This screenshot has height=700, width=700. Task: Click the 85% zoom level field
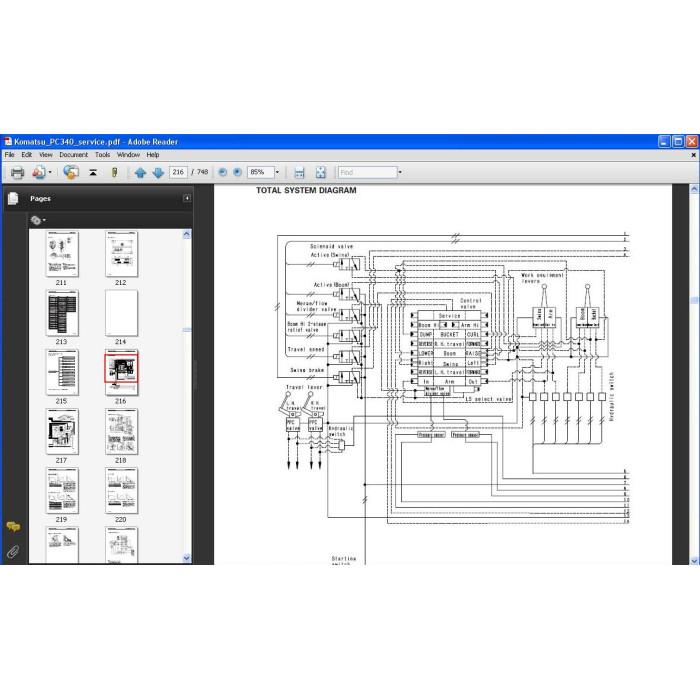(x=261, y=172)
